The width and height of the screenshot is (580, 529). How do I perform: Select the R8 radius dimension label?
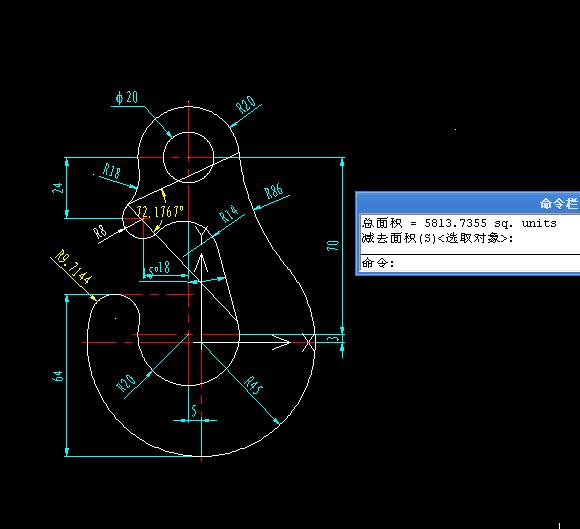[100, 232]
